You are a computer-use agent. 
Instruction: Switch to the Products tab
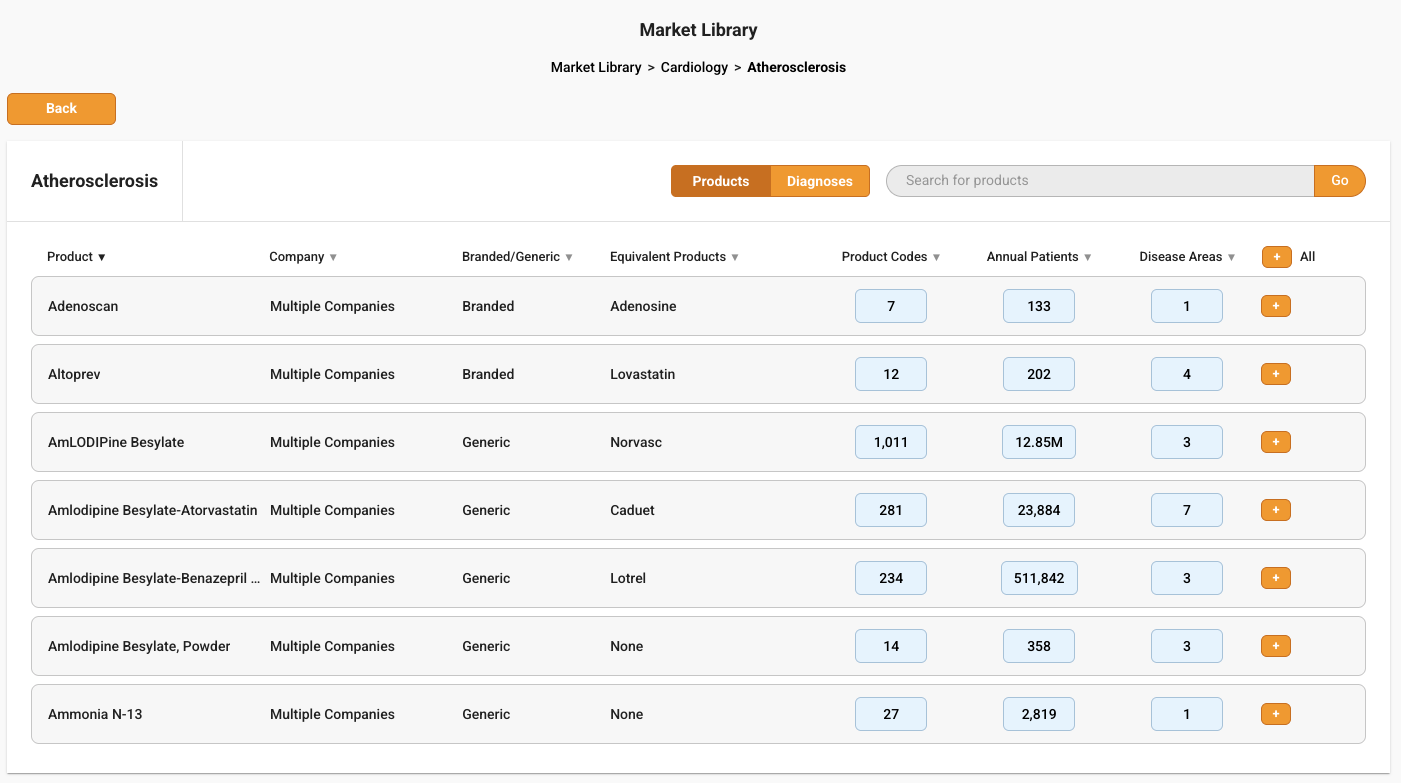(x=721, y=181)
